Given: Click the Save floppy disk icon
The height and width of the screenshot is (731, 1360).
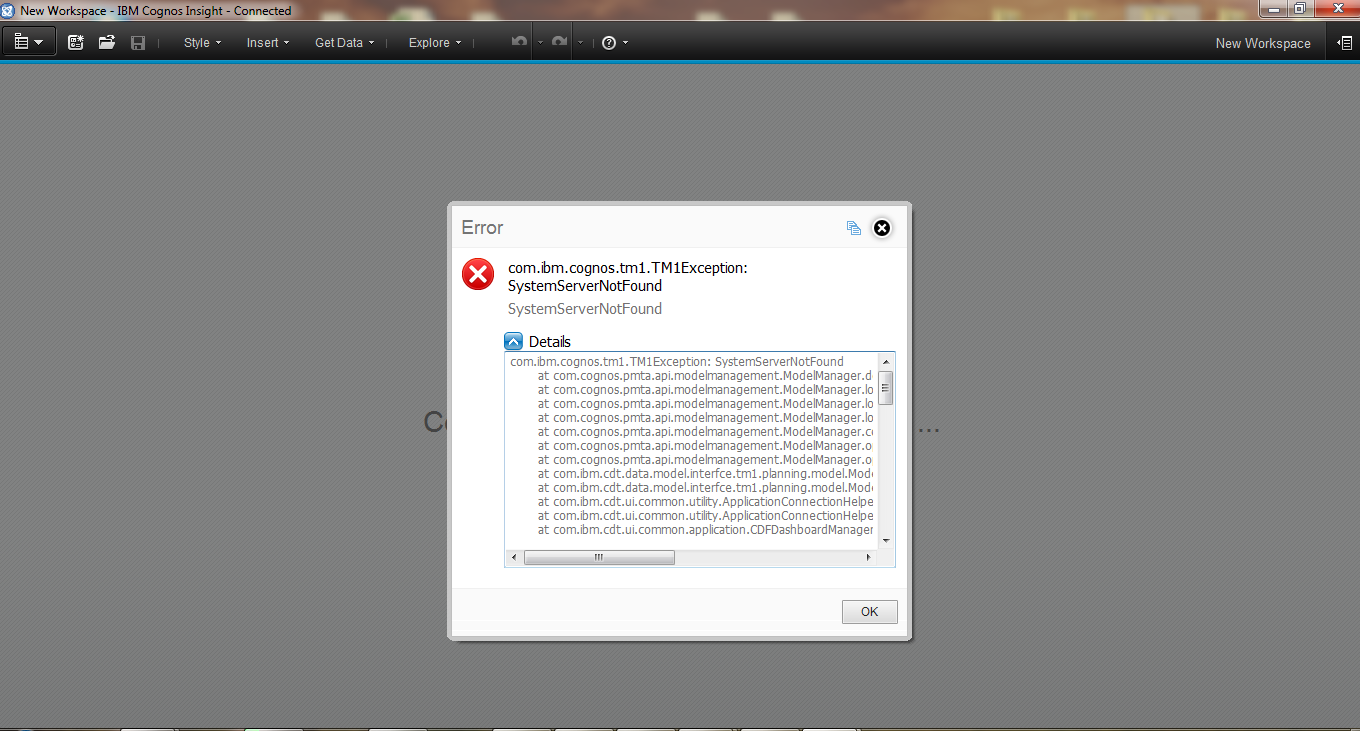Looking at the screenshot, I should [x=138, y=43].
